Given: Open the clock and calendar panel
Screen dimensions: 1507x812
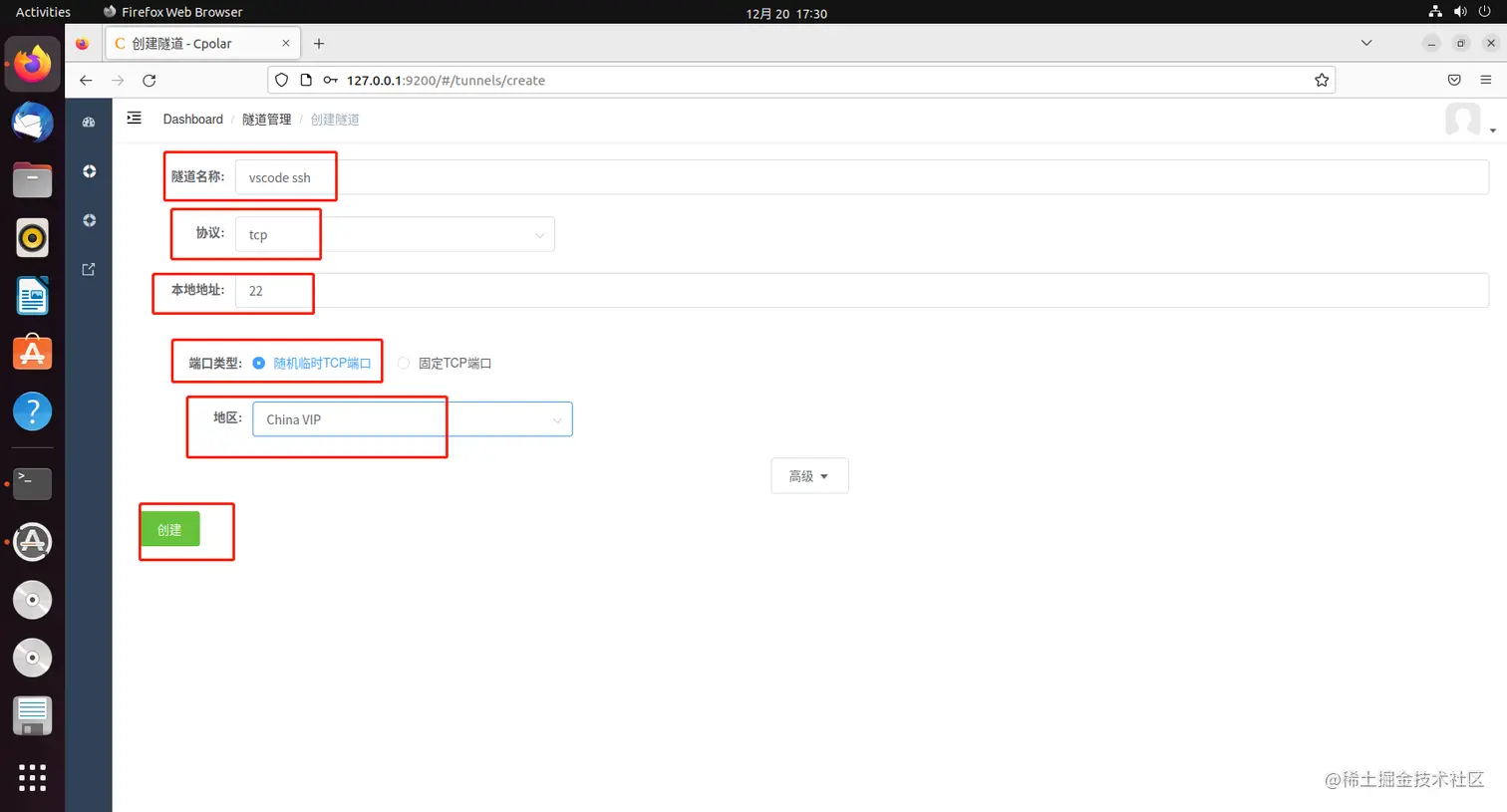Looking at the screenshot, I should pyautogui.click(x=786, y=13).
